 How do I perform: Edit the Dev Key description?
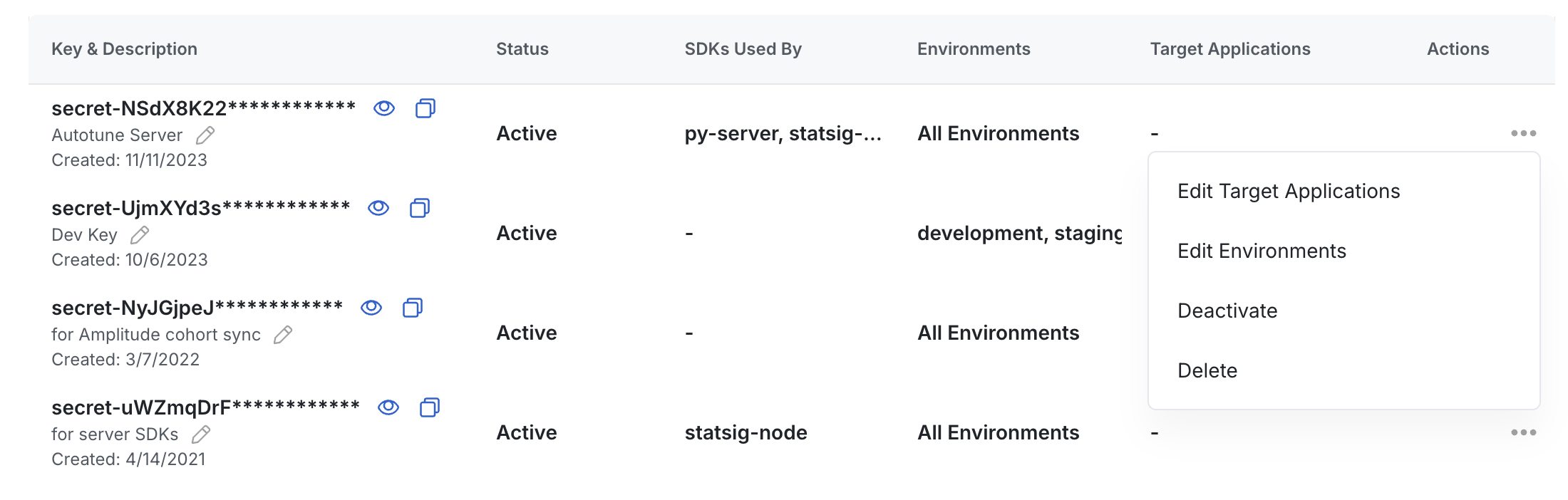(140, 235)
